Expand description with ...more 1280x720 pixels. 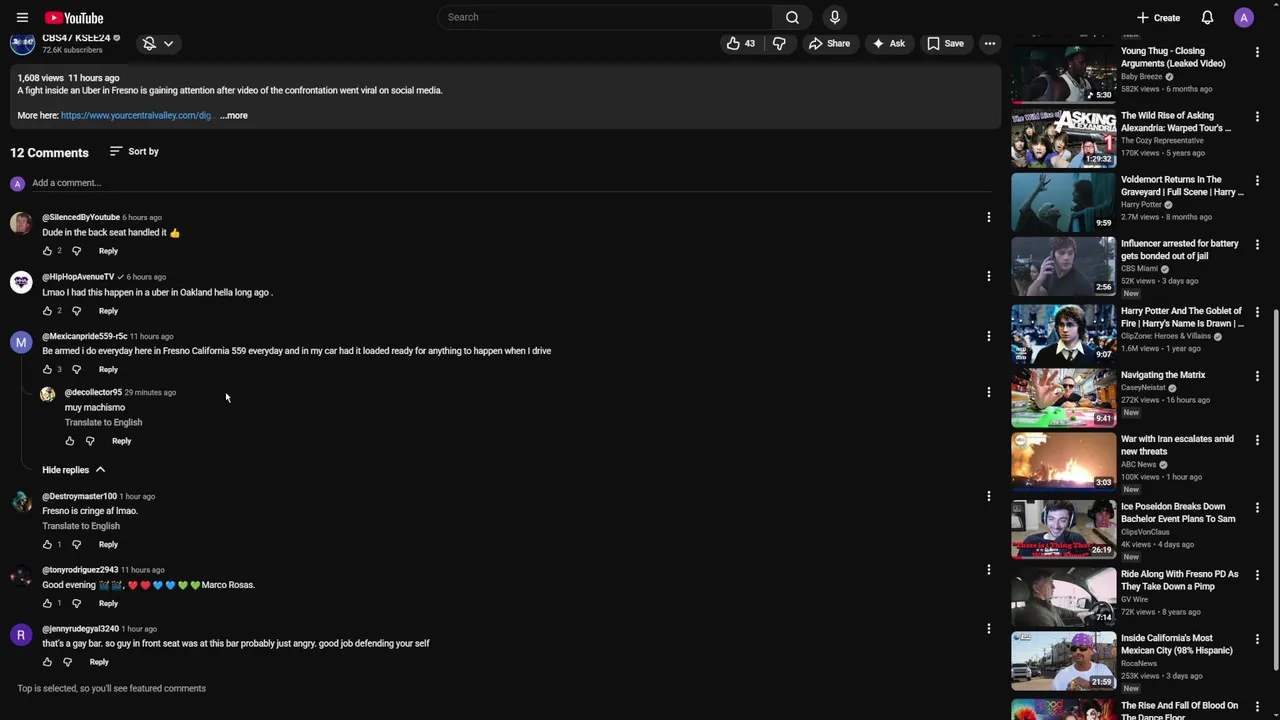tap(234, 115)
